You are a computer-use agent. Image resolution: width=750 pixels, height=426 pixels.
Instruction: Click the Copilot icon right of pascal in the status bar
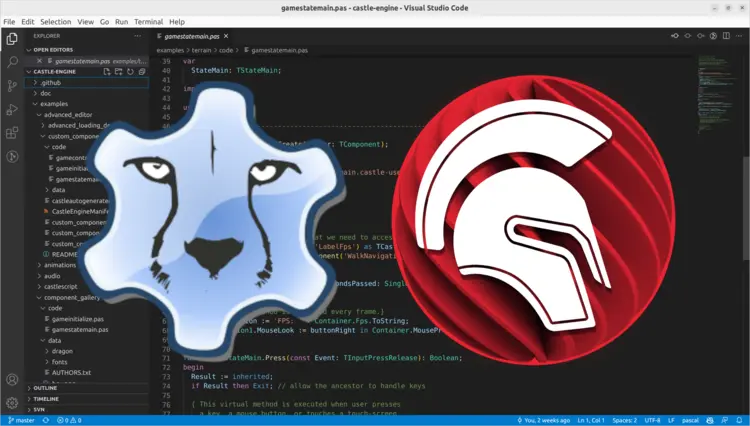[710, 420]
